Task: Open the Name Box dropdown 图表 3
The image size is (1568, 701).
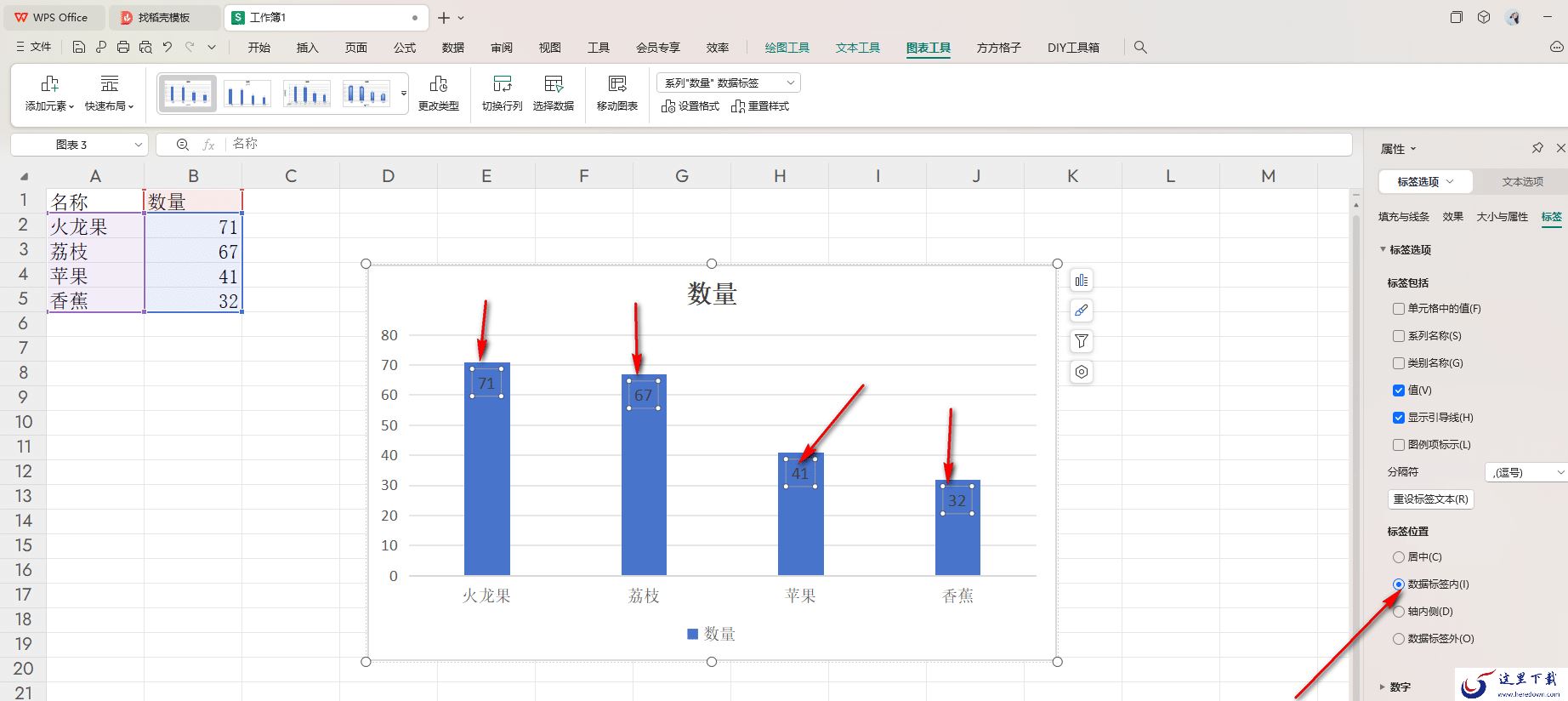Action: (139, 145)
